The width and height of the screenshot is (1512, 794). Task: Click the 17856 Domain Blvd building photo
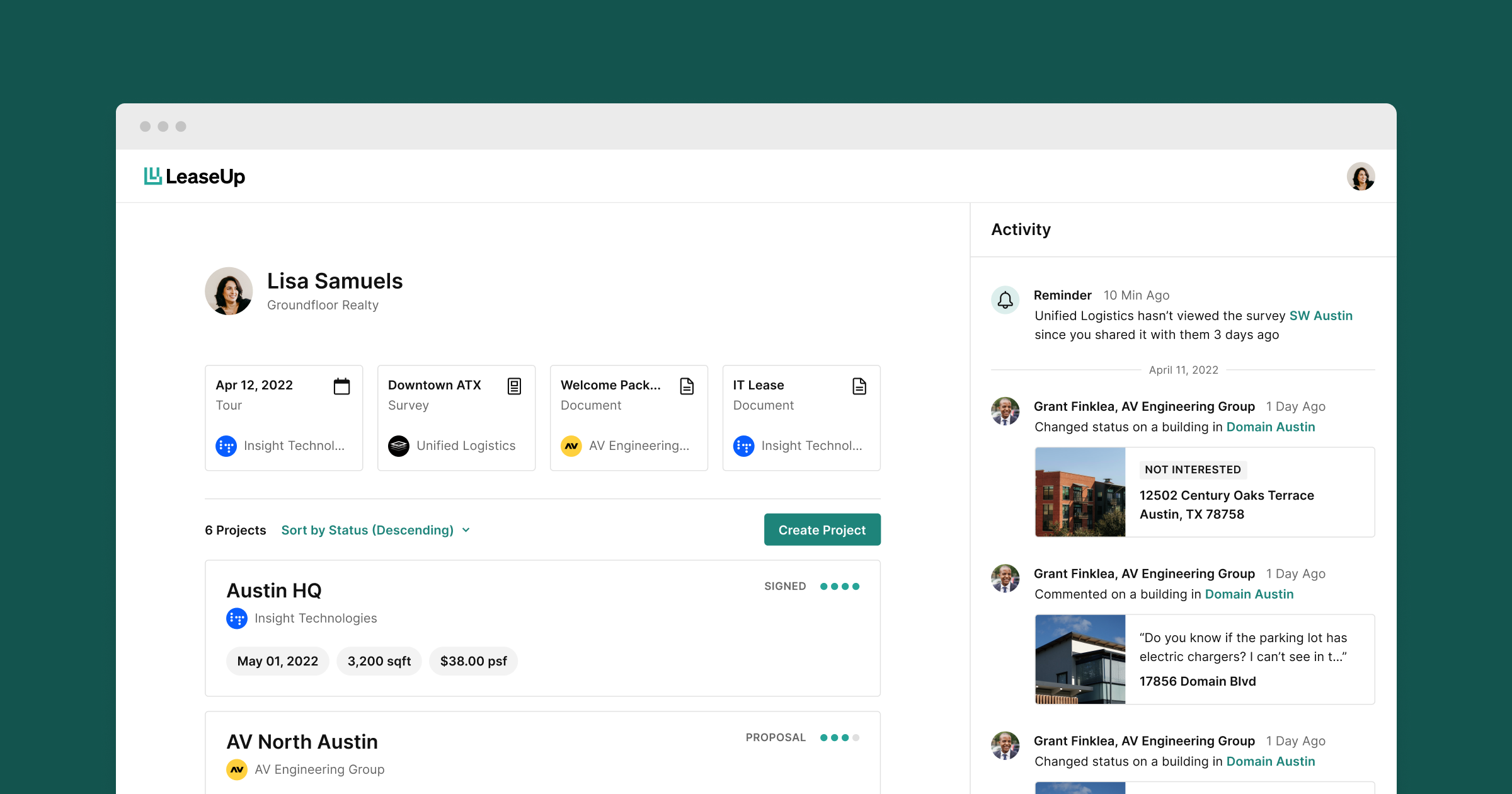[1080, 659]
